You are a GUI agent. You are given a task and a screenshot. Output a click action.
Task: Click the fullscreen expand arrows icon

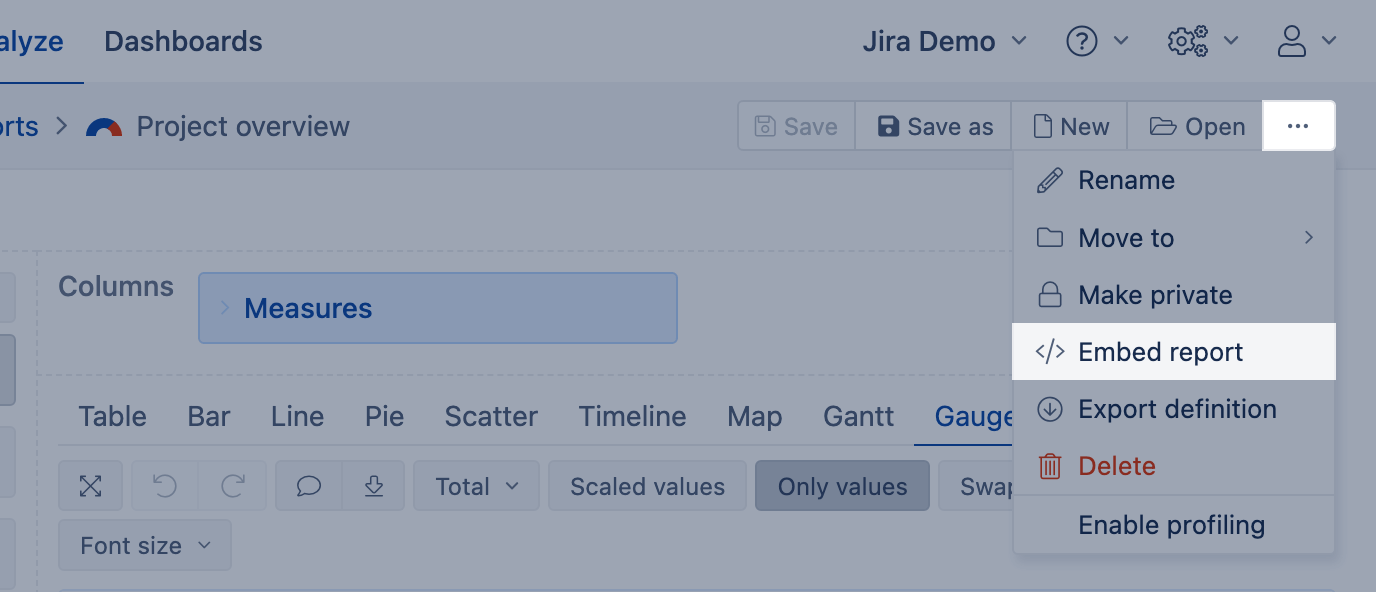pyautogui.click(x=91, y=486)
